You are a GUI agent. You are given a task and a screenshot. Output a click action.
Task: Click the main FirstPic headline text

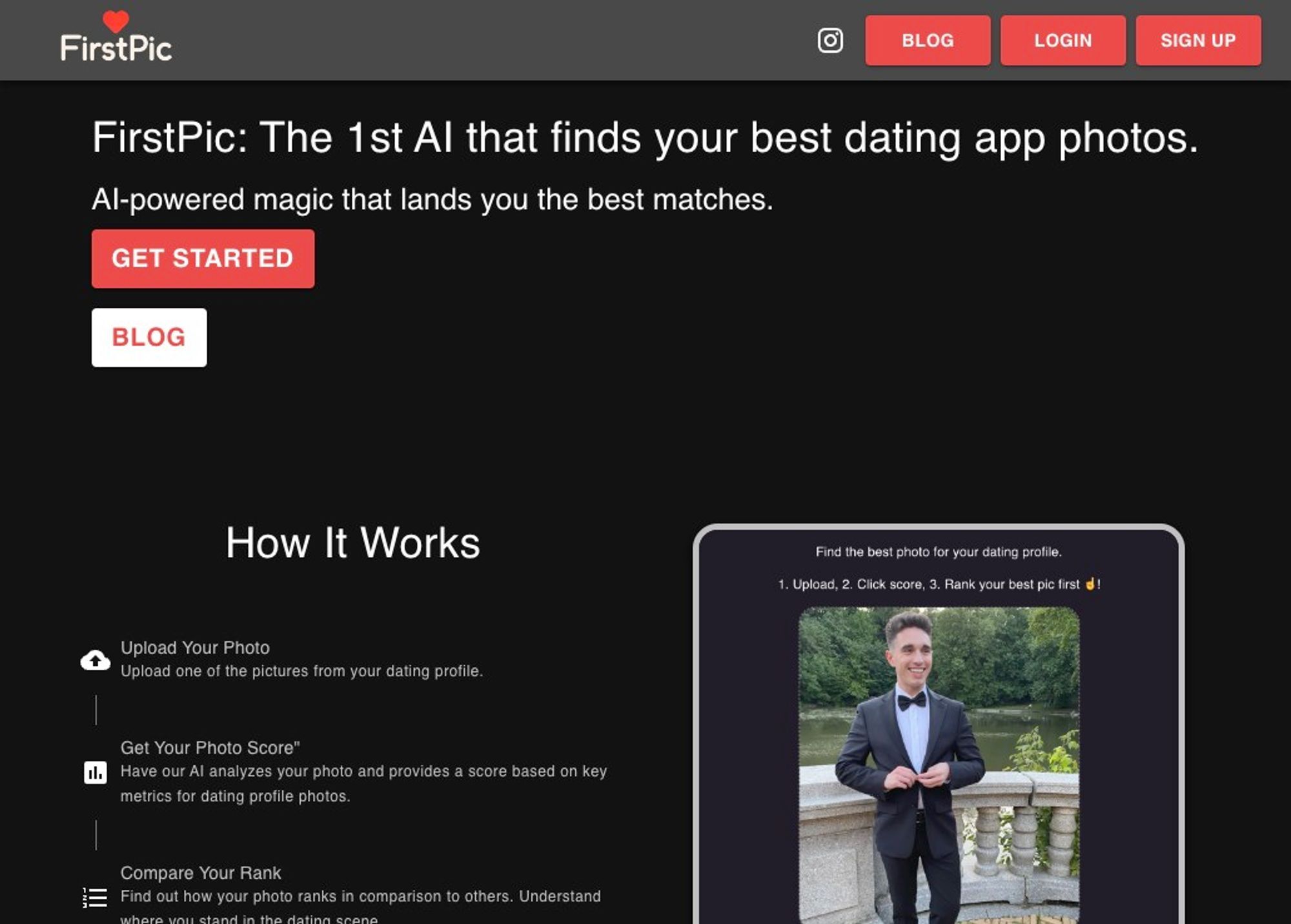click(645, 137)
